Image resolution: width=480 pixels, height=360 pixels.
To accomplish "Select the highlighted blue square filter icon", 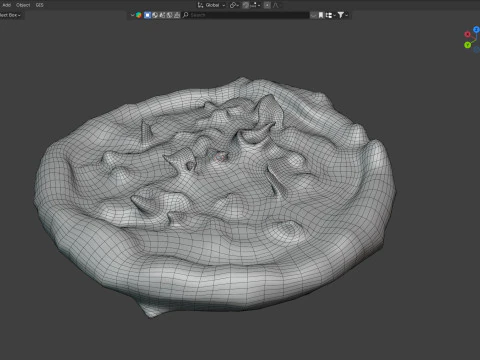I will click(x=147, y=15).
